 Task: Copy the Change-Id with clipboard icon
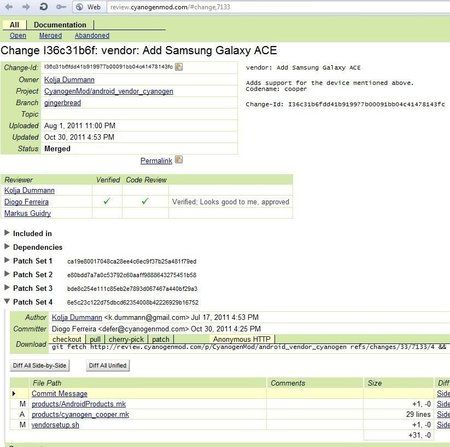(x=179, y=67)
